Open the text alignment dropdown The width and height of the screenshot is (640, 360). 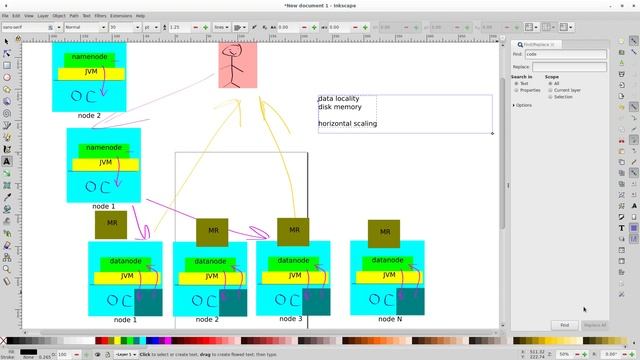[240, 27]
